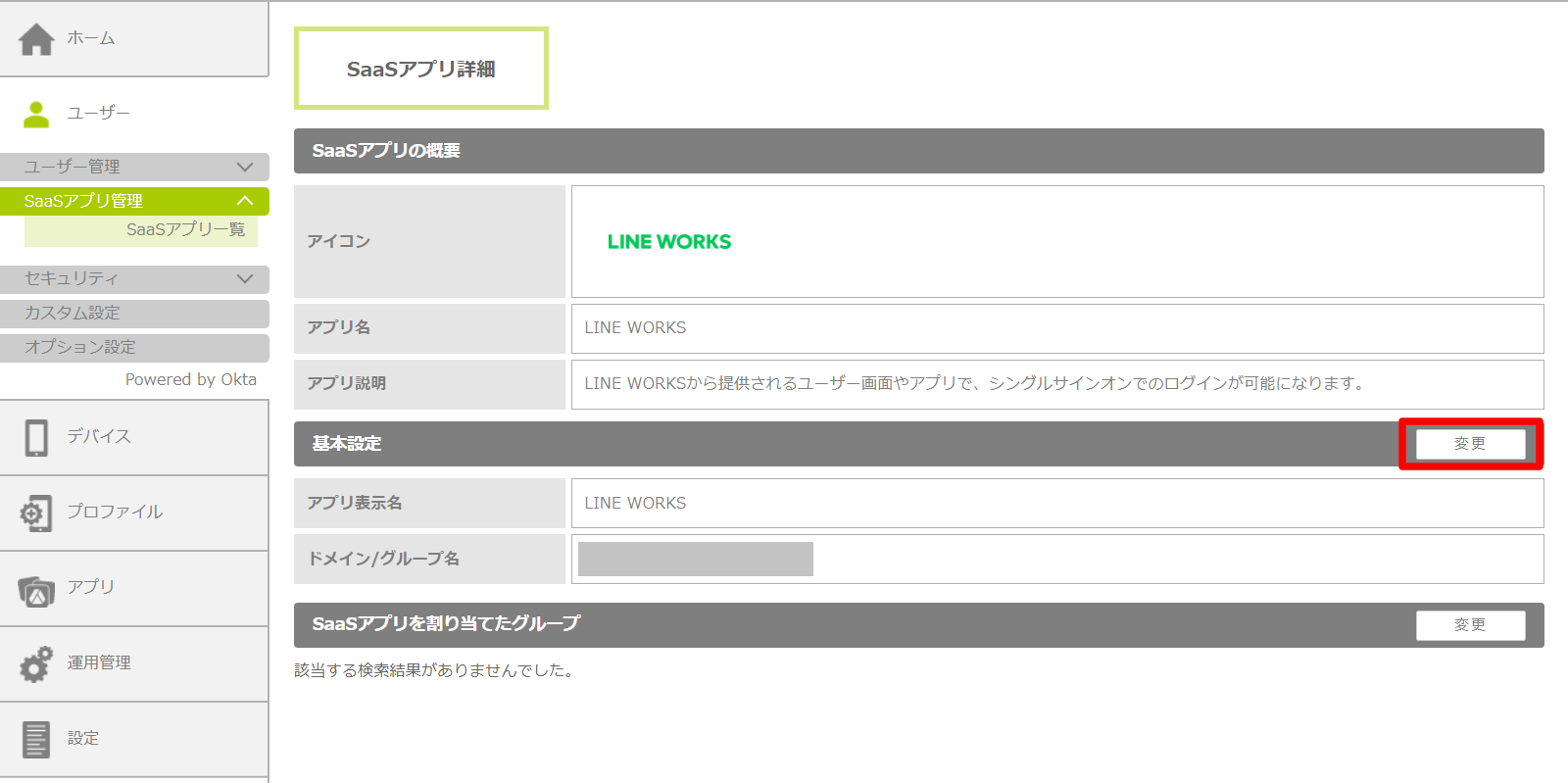Click the ドメイン/グループ名 grayed value field
Screen dimensions: 1568x783
(695, 559)
